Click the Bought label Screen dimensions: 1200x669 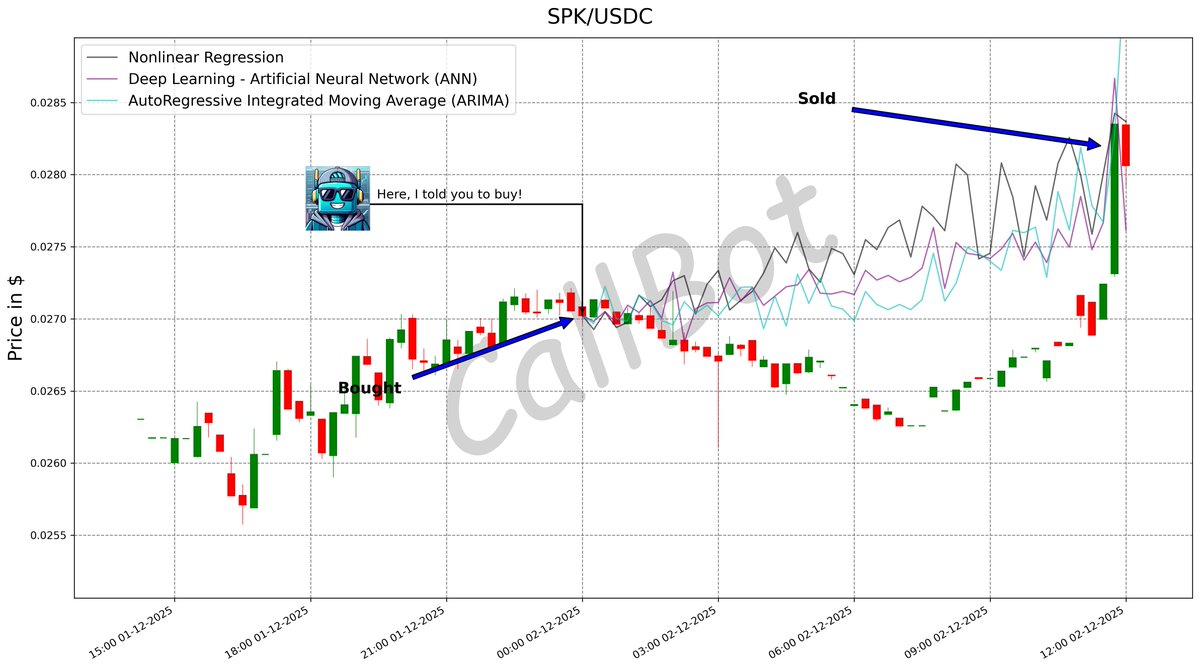(369, 388)
